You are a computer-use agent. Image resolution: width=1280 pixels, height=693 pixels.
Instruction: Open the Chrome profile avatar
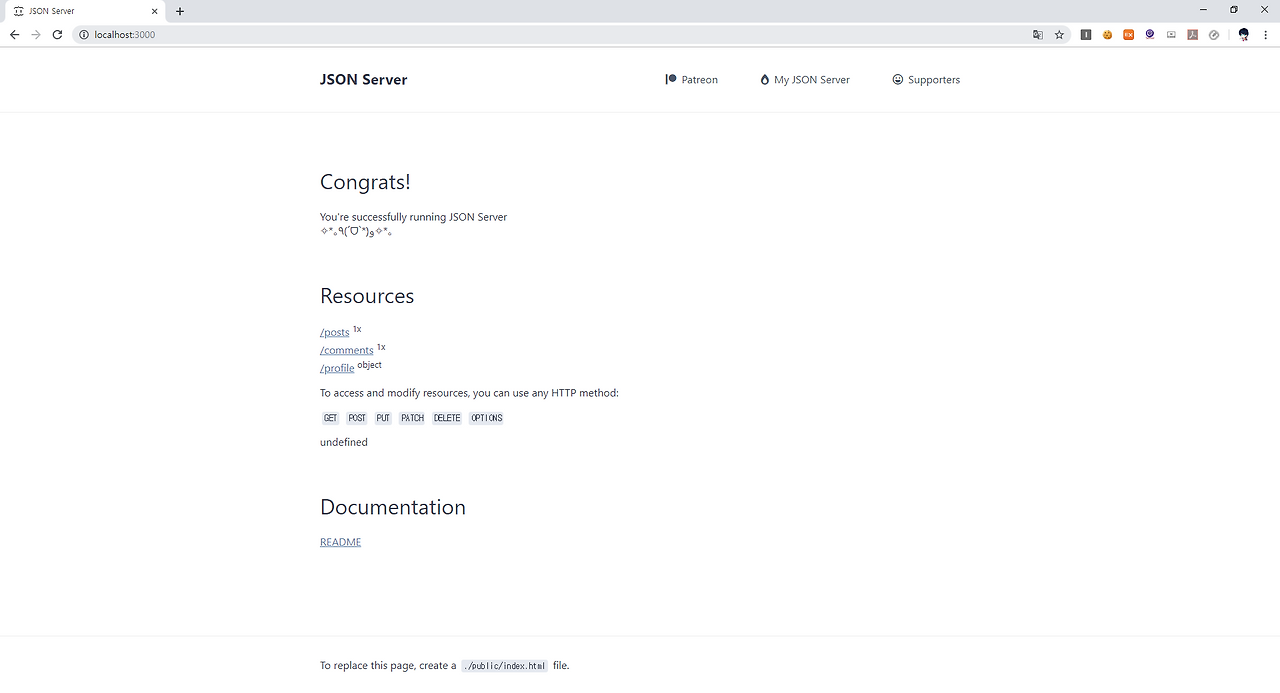coord(1243,34)
